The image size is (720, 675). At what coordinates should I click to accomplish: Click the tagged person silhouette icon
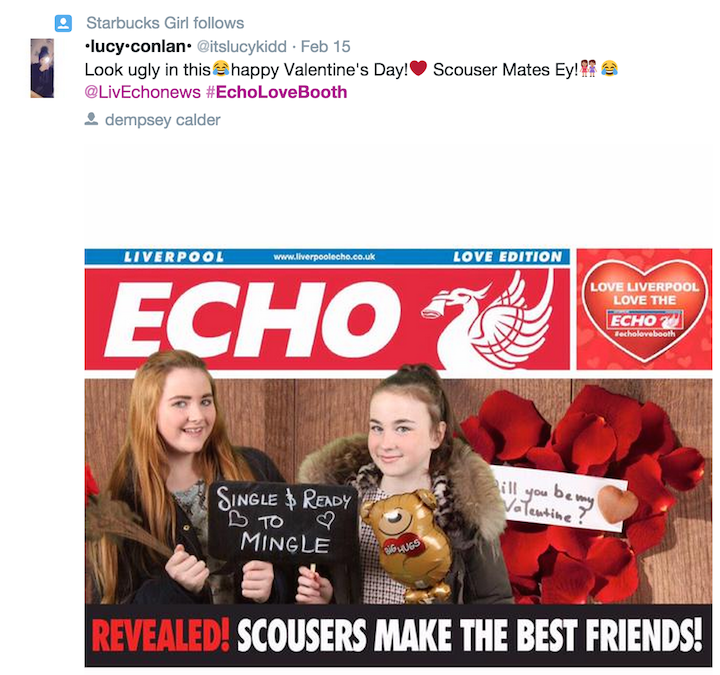(91, 119)
